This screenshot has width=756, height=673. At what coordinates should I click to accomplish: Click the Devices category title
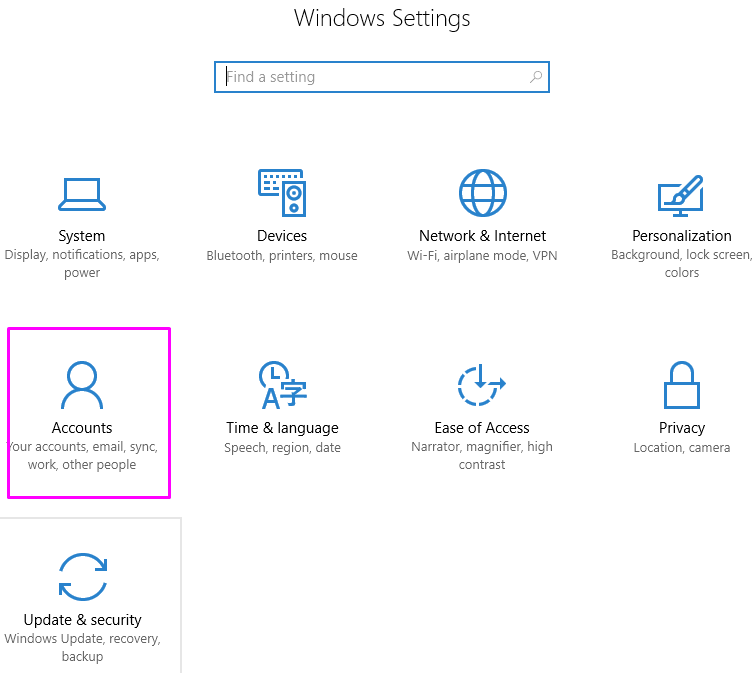coord(282,236)
